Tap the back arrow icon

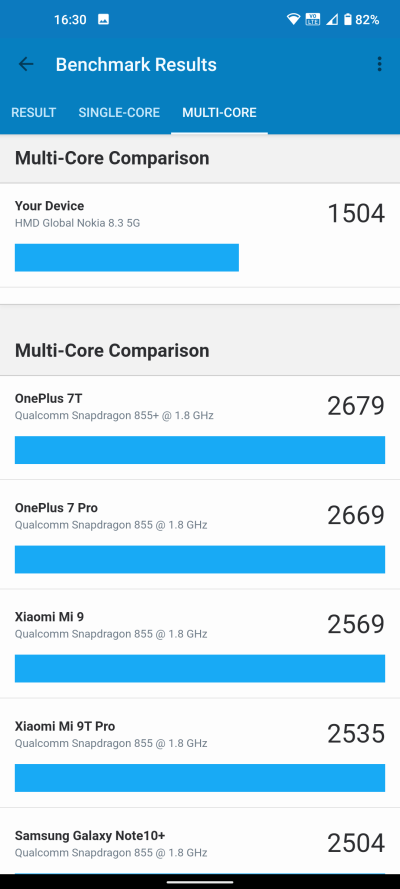tap(26, 64)
